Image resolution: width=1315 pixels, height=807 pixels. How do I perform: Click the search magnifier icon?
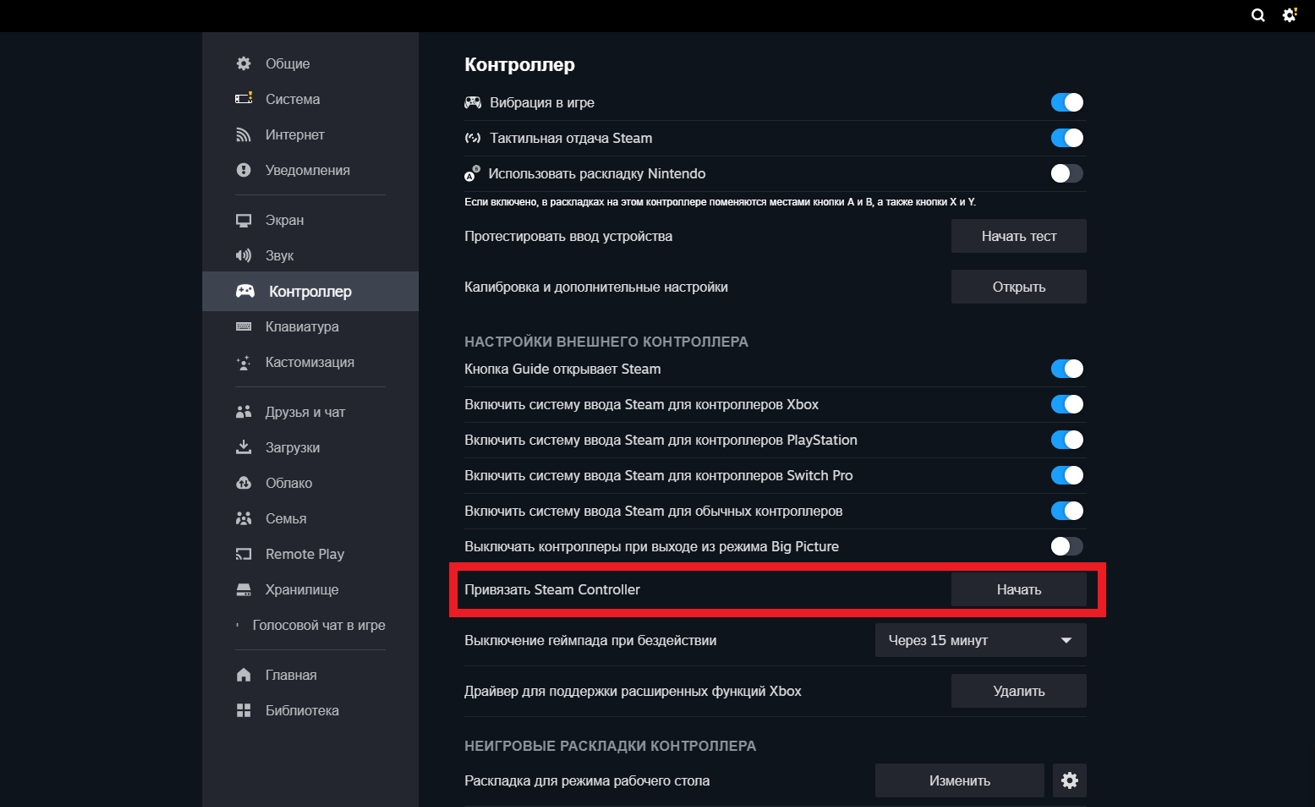pos(1258,15)
